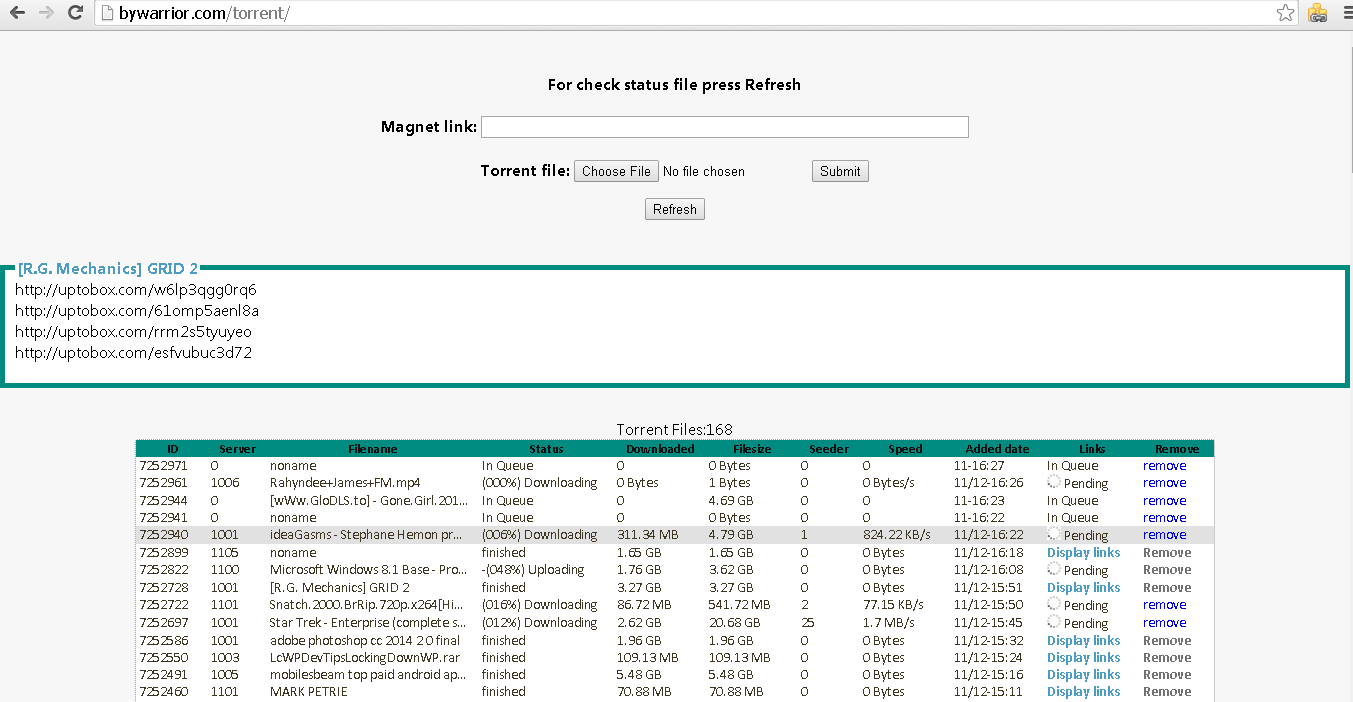Viewport: 1353px width, 702px height.
Task: Click the pending spinner for Rahyndee+James+FM.mp4
Action: coord(1054,483)
